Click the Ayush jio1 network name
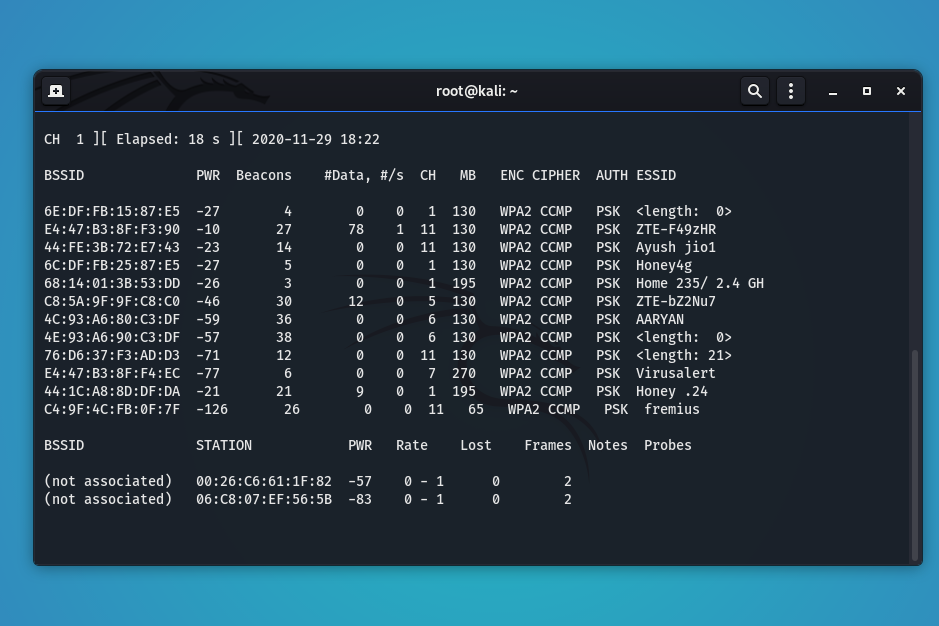939x626 pixels. point(676,247)
